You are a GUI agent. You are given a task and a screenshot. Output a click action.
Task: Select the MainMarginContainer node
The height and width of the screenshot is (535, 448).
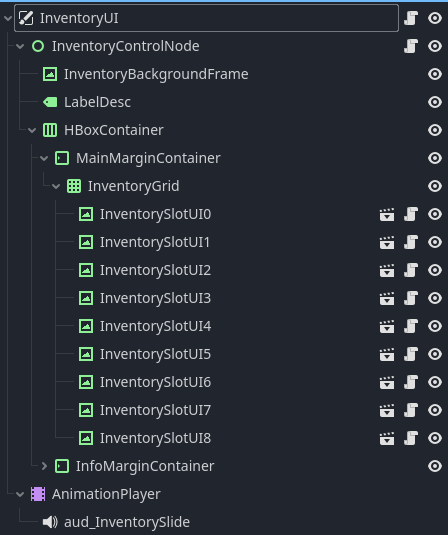[148, 158]
